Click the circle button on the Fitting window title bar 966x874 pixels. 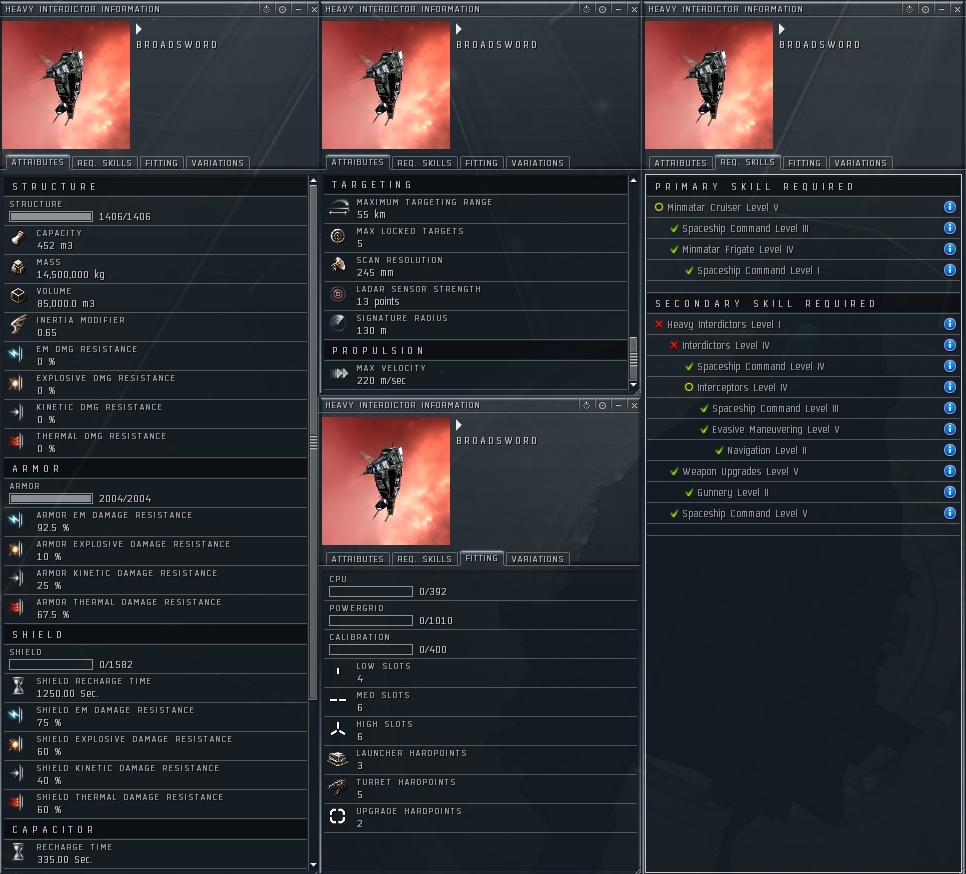coord(603,405)
